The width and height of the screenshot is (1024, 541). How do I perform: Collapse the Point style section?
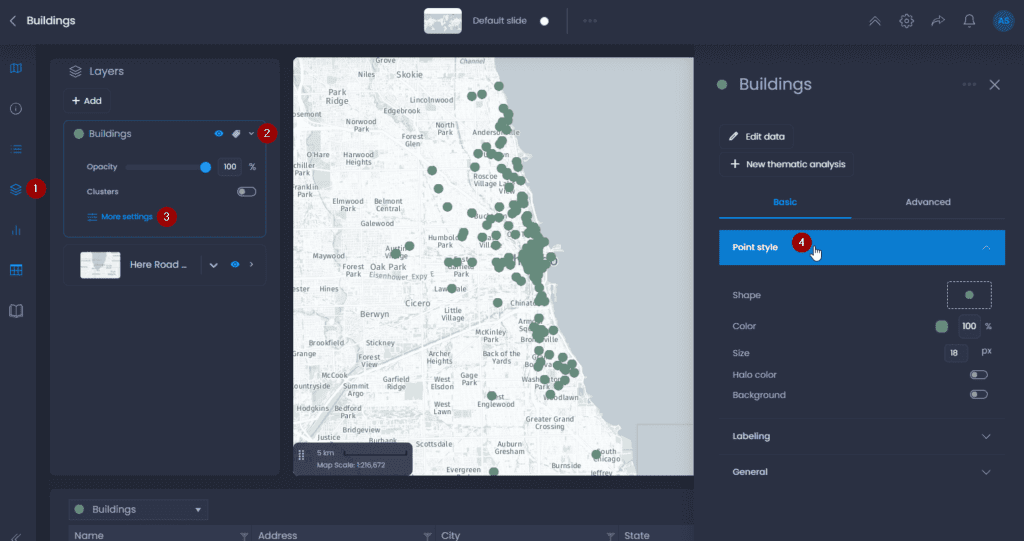pyautogui.click(x=862, y=247)
